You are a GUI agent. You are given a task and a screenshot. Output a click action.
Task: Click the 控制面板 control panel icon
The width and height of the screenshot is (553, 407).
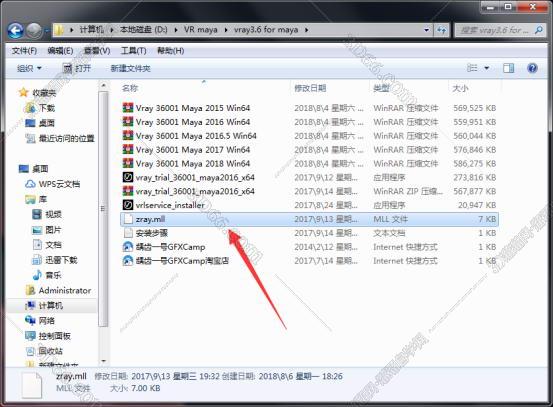[x=30, y=336]
